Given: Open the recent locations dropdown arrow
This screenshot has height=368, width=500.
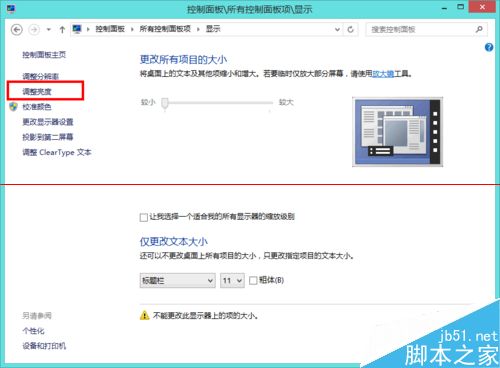Looking at the screenshot, I should pos(49,30).
